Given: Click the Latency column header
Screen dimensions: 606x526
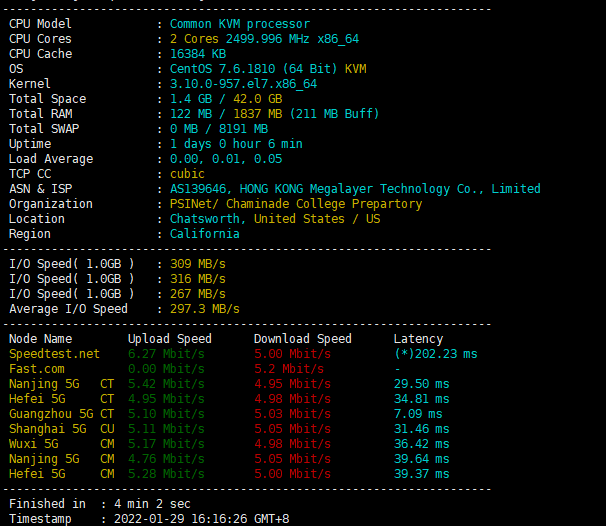Looking at the screenshot, I should point(418,338).
